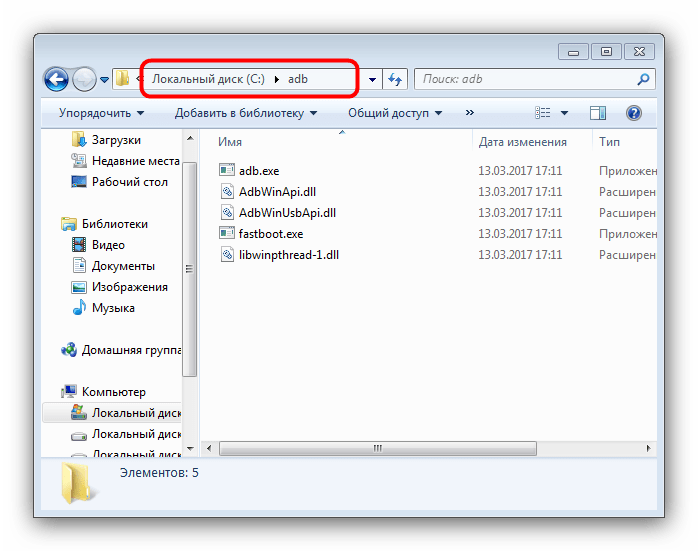Click the horizontal scrollbar left arrow
This screenshot has height=551, width=698.
pyautogui.click(x=209, y=448)
